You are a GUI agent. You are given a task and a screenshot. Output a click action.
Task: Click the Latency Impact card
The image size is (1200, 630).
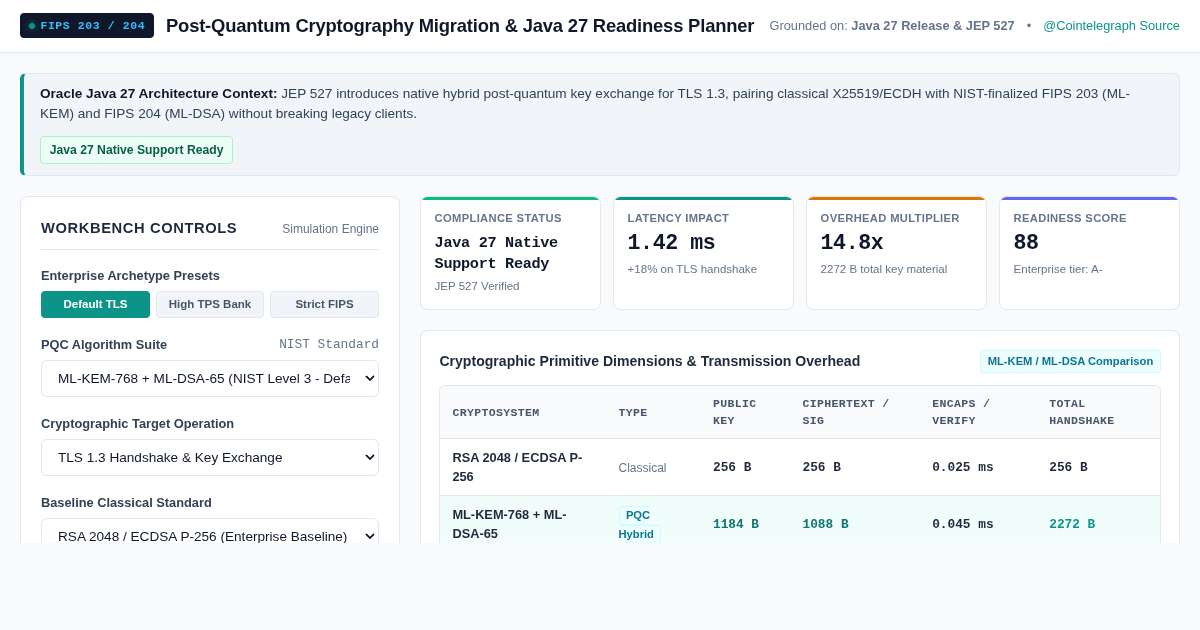[x=703, y=253]
